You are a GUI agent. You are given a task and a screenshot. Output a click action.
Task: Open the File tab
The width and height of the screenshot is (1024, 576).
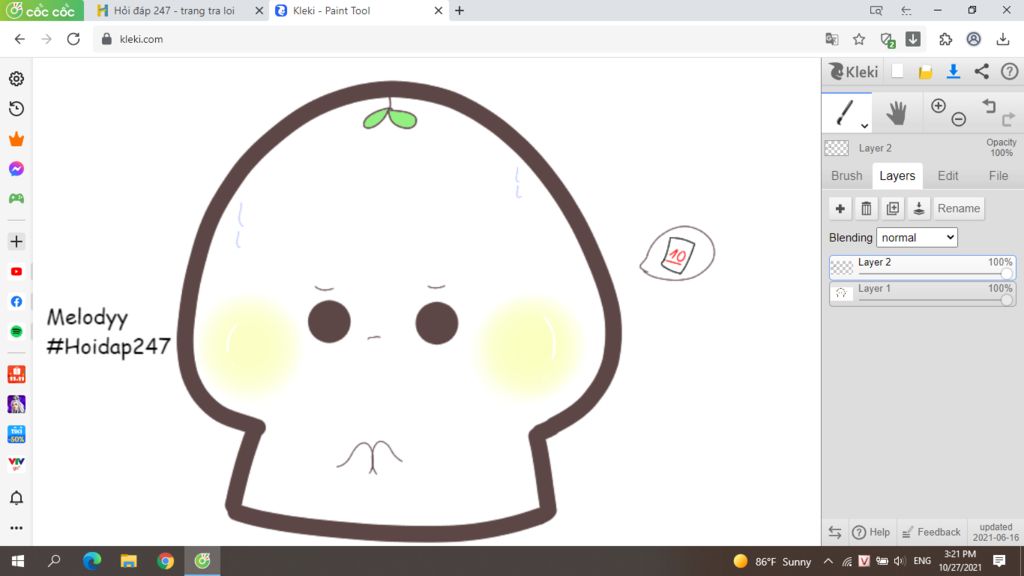[x=998, y=176]
